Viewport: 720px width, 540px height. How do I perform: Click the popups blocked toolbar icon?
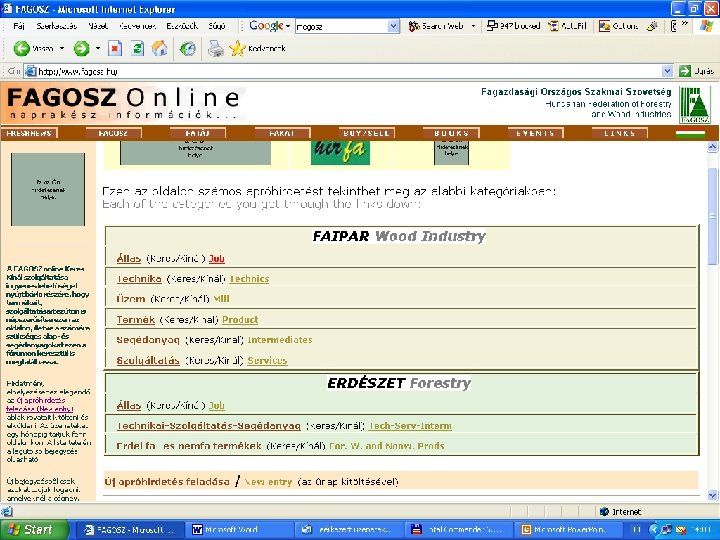(x=513, y=26)
